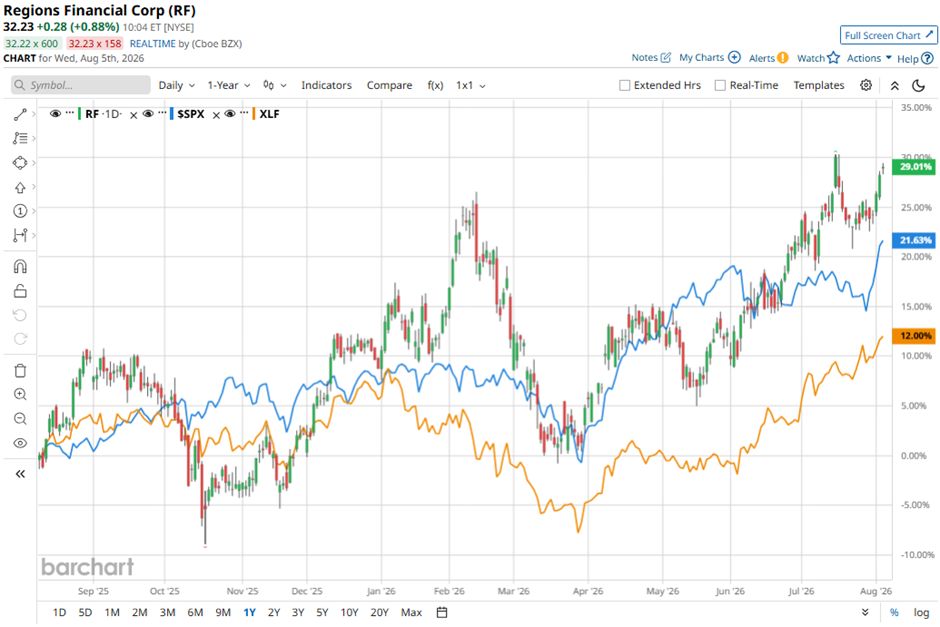Viewport: 940px width, 627px height.
Task: Open the numbered label tool
Action: (20, 211)
